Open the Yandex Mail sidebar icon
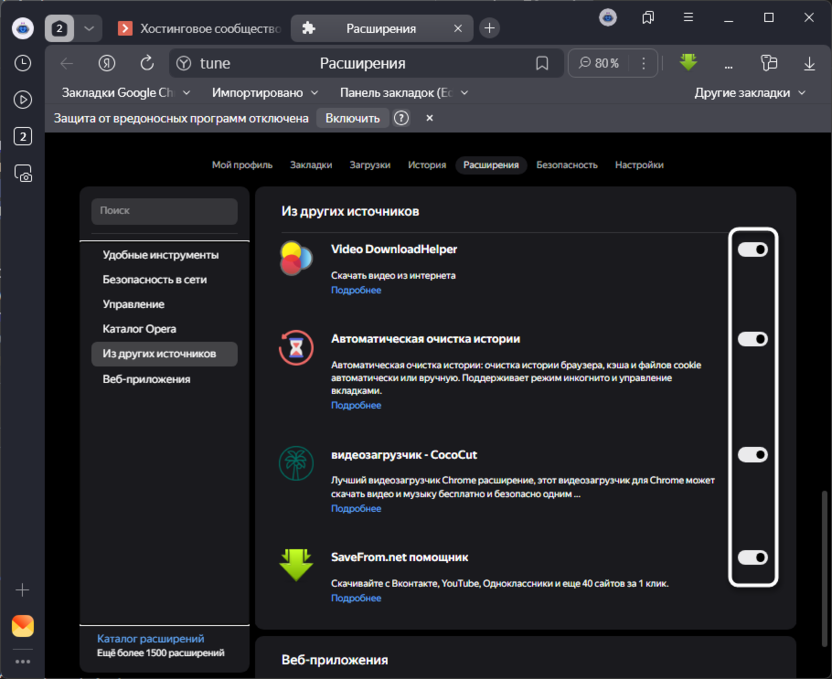Image resolution: width=832 pixels, height=679 pixels. 23,626
